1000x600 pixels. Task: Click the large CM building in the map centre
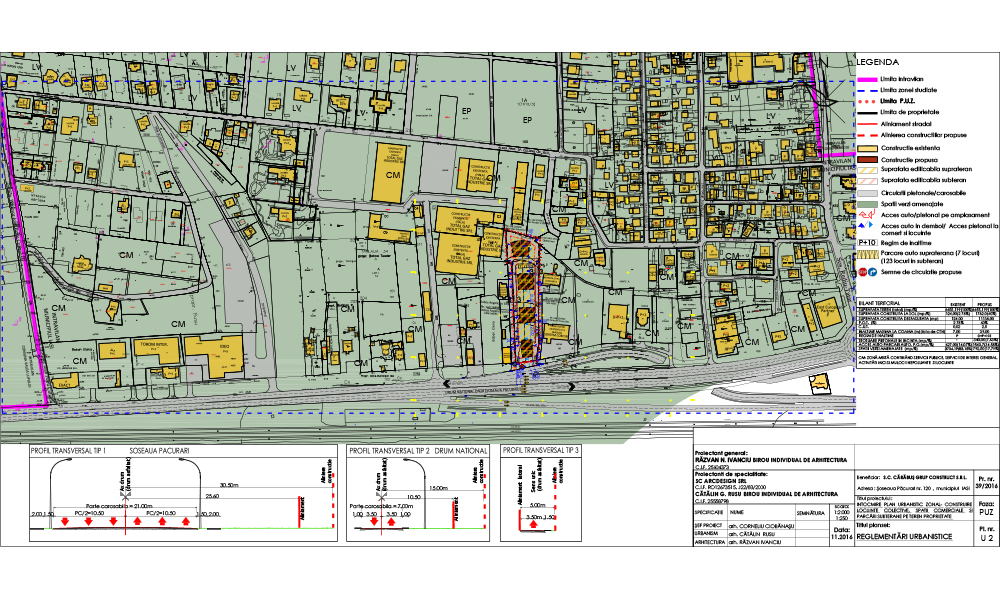[x=392, y=173]
